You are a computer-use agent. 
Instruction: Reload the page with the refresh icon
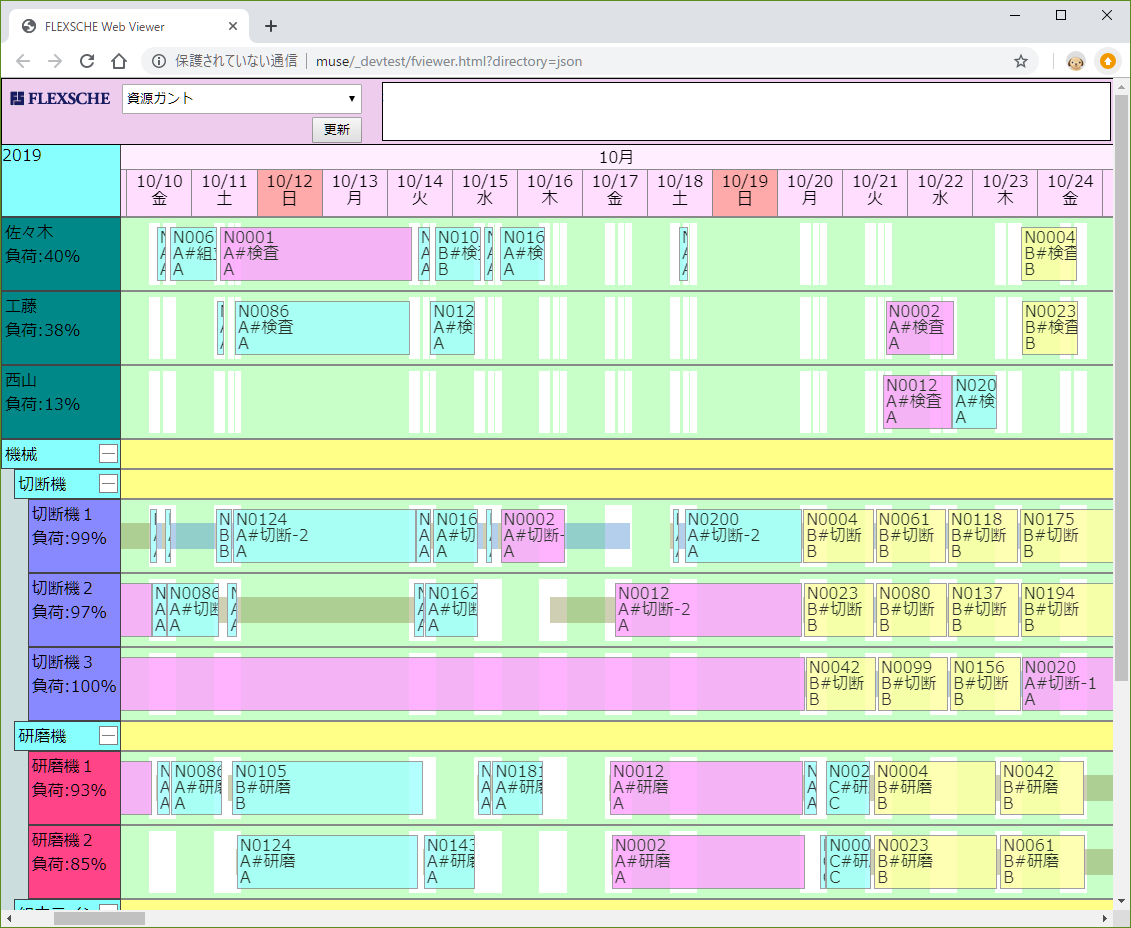87,61
